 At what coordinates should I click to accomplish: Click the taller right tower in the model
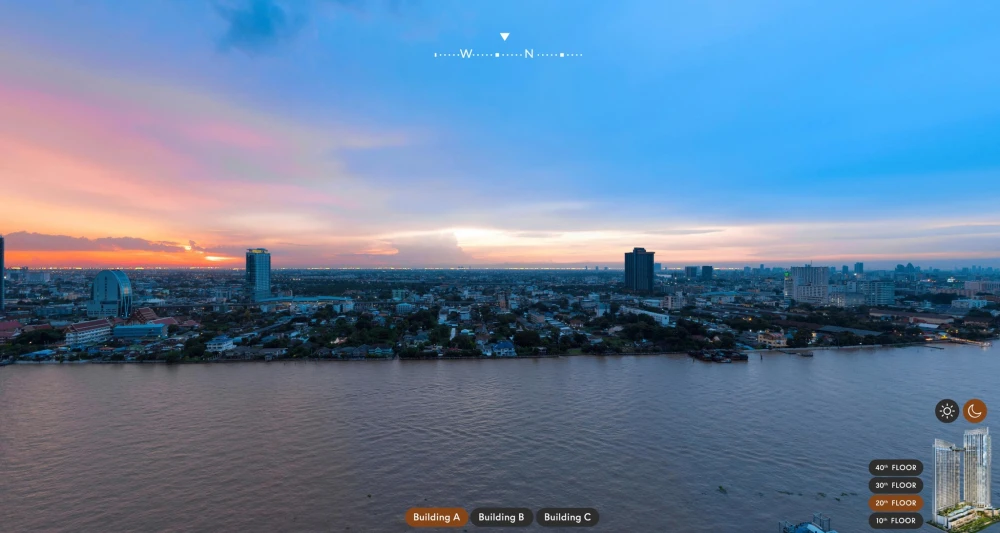(x=977, y=467)
